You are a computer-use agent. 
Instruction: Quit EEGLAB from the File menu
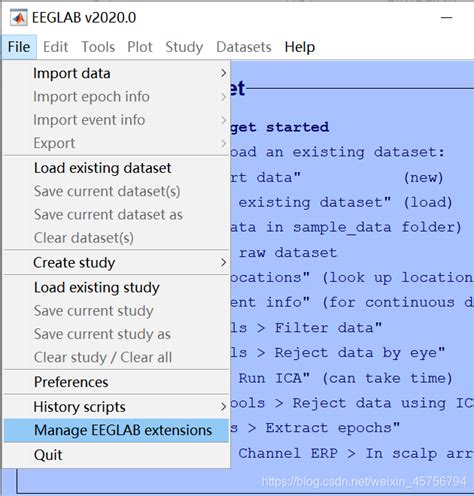pos(116,455)
